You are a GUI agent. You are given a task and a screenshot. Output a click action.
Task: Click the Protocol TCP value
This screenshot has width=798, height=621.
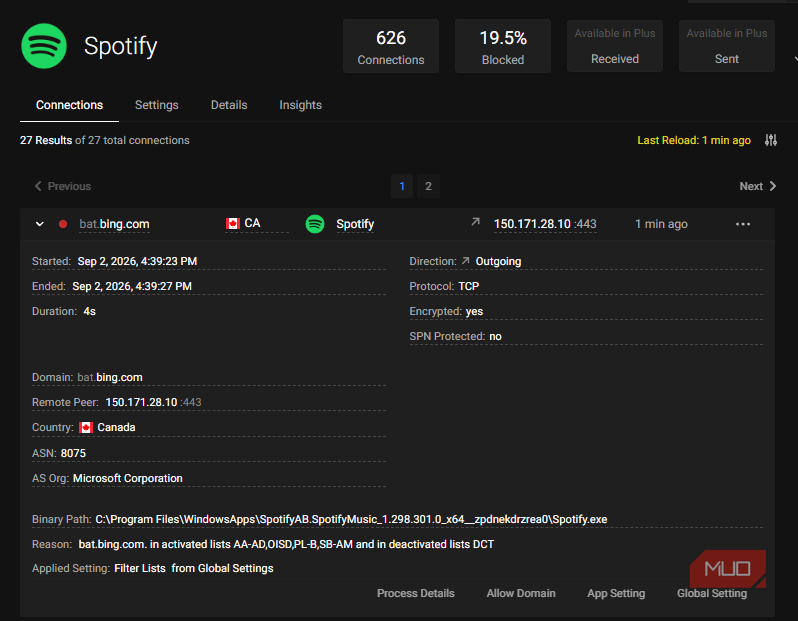pyautogui.click(x=469, y=286)
